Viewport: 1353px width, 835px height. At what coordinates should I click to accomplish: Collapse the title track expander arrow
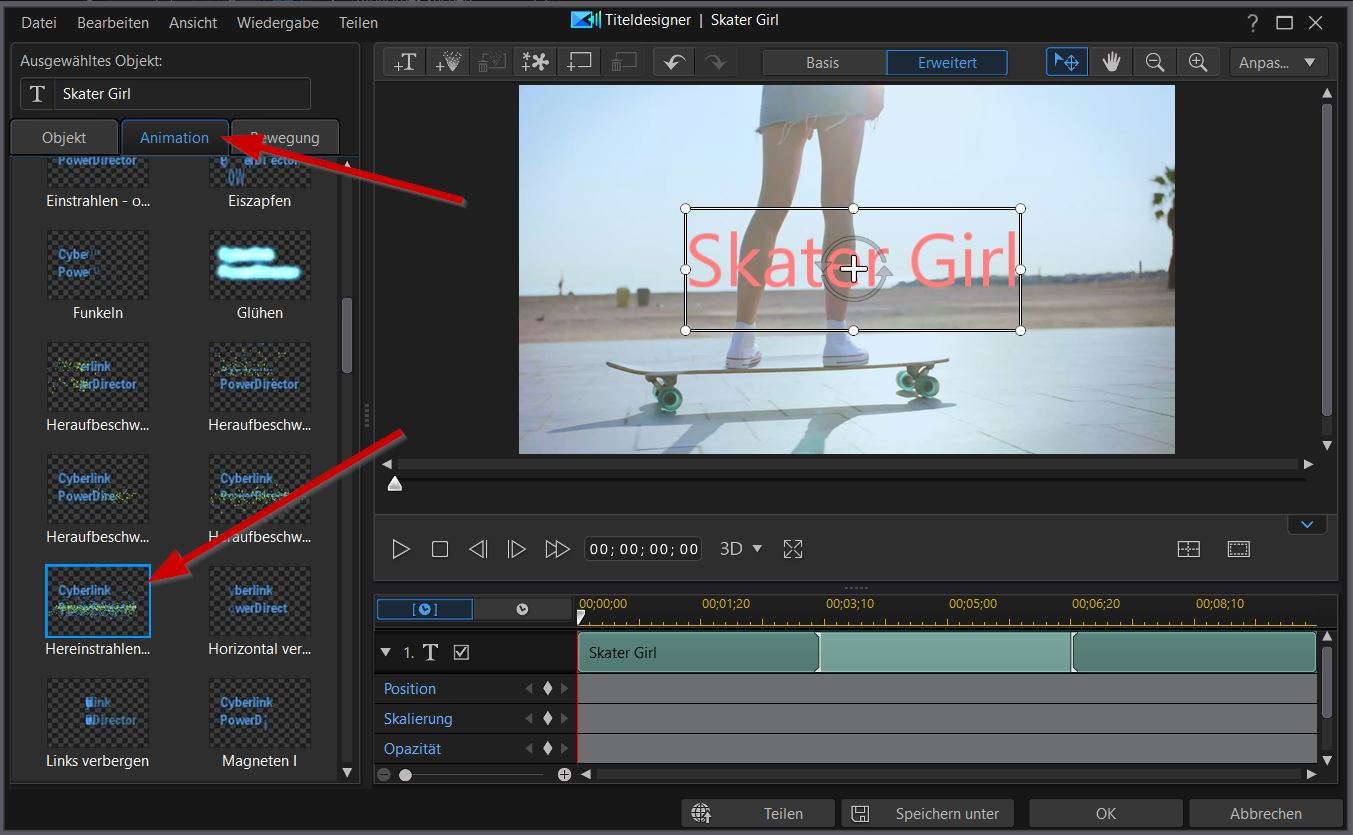pyautogui.click(x=387, y=652)
